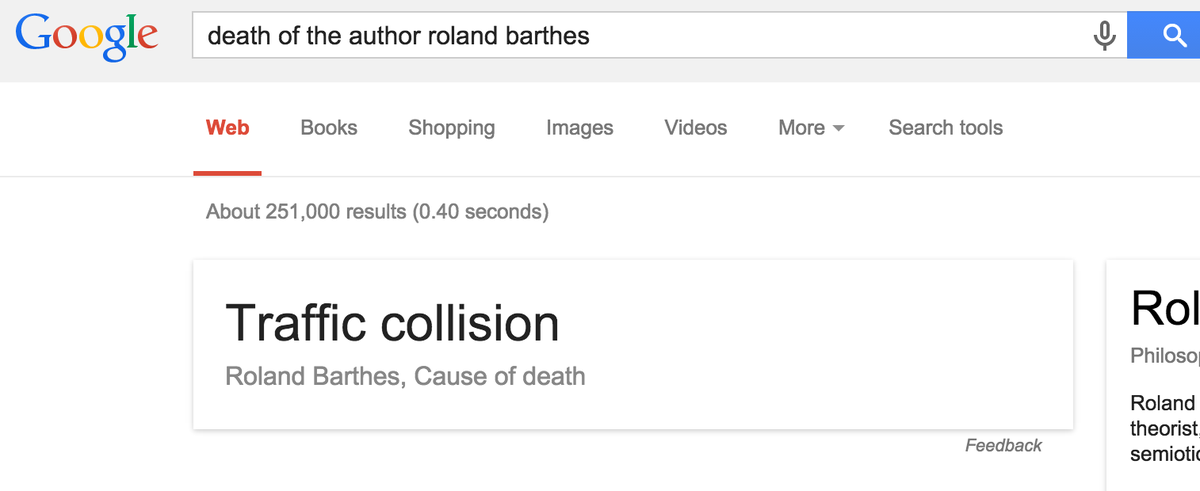Open Search tools options

pyautogui.click(x=945, y=128)
